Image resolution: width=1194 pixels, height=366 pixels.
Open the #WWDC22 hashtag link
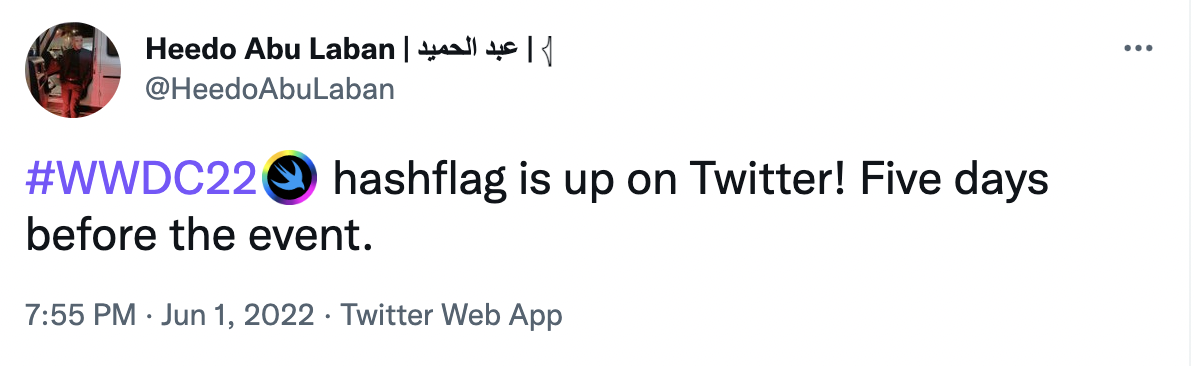pos(142,180)
